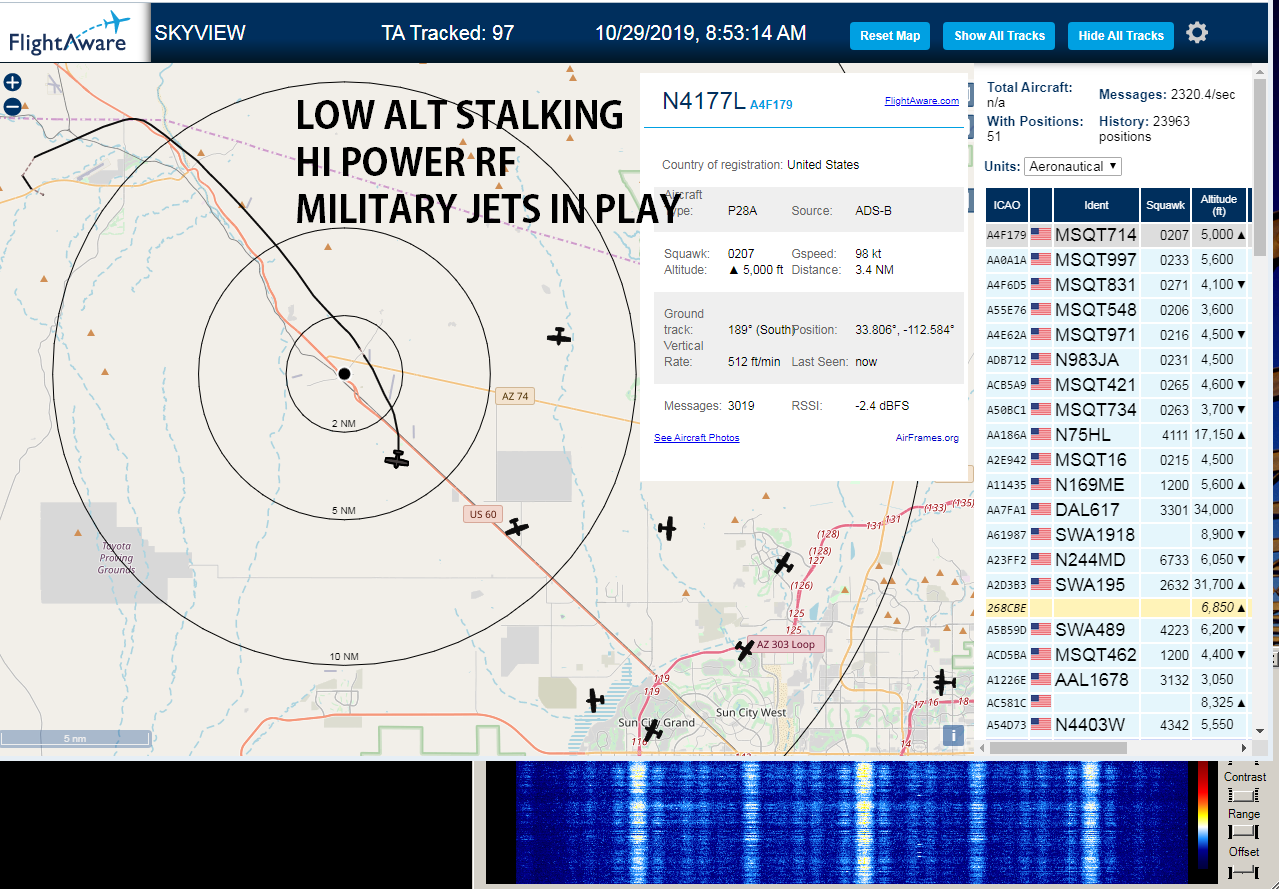Open the AirFrames.org link

927,438
